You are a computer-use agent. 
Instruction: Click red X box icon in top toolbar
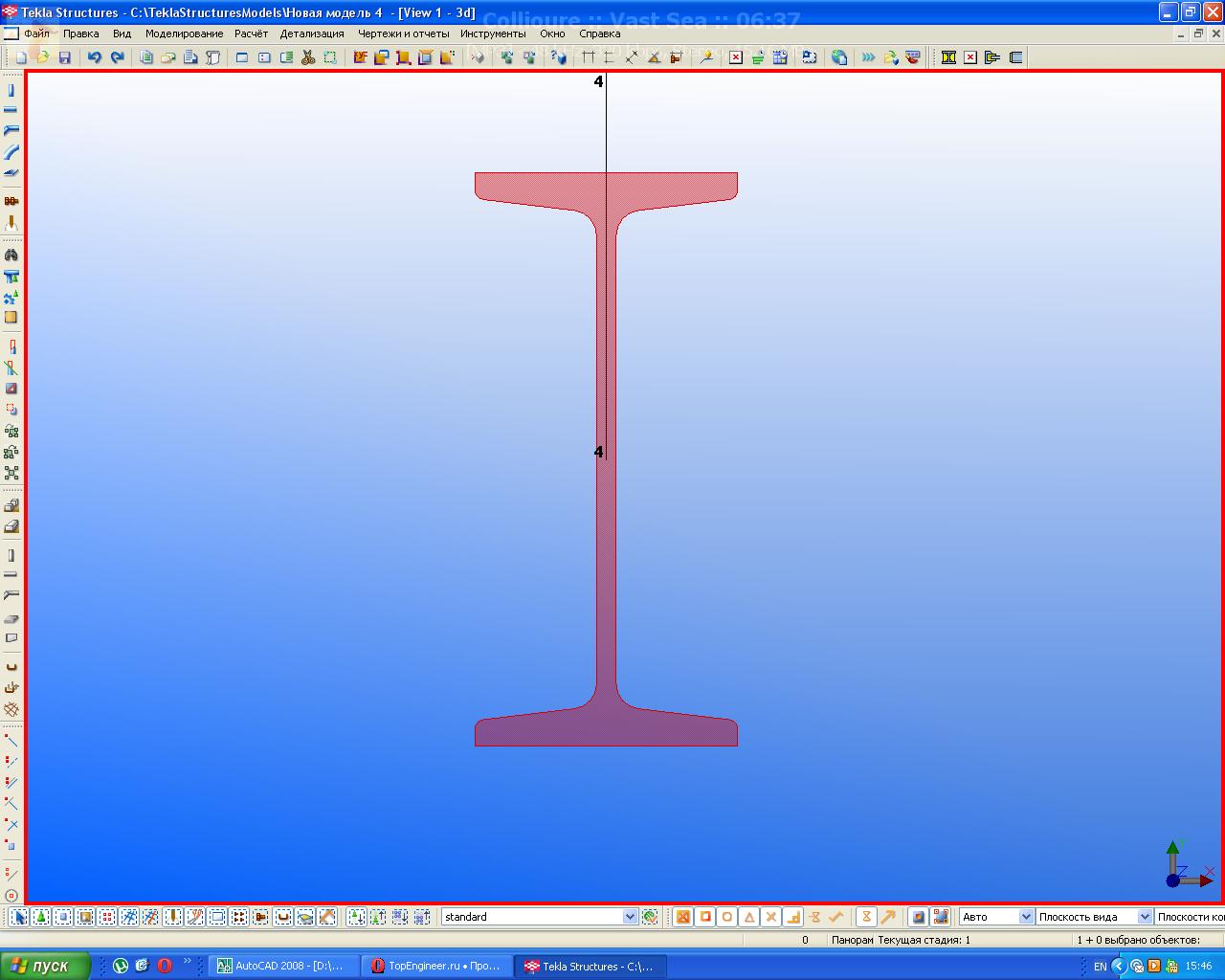coord(735,57)
